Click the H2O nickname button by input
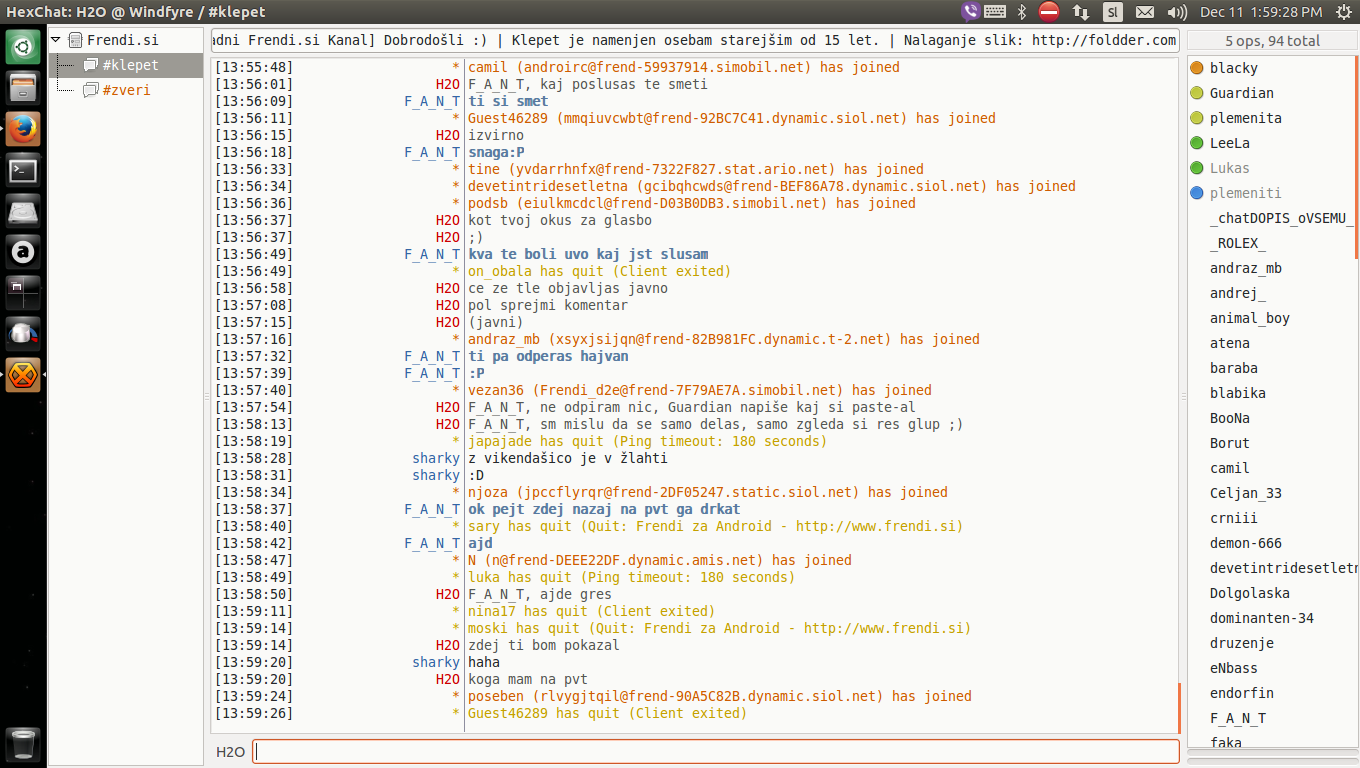Image resolution: width=1360 pixels, height=768 pixels. point(230,751)
